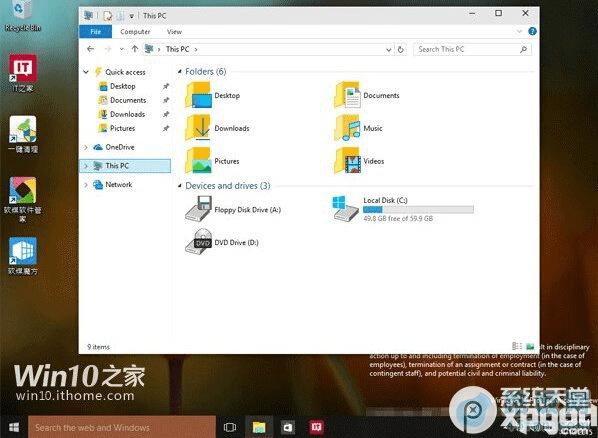Image resolution: width=598 pixels, height=438 pixels.
Task: Collapse the Folders (6) group
Action: click(x=180, y=72)
